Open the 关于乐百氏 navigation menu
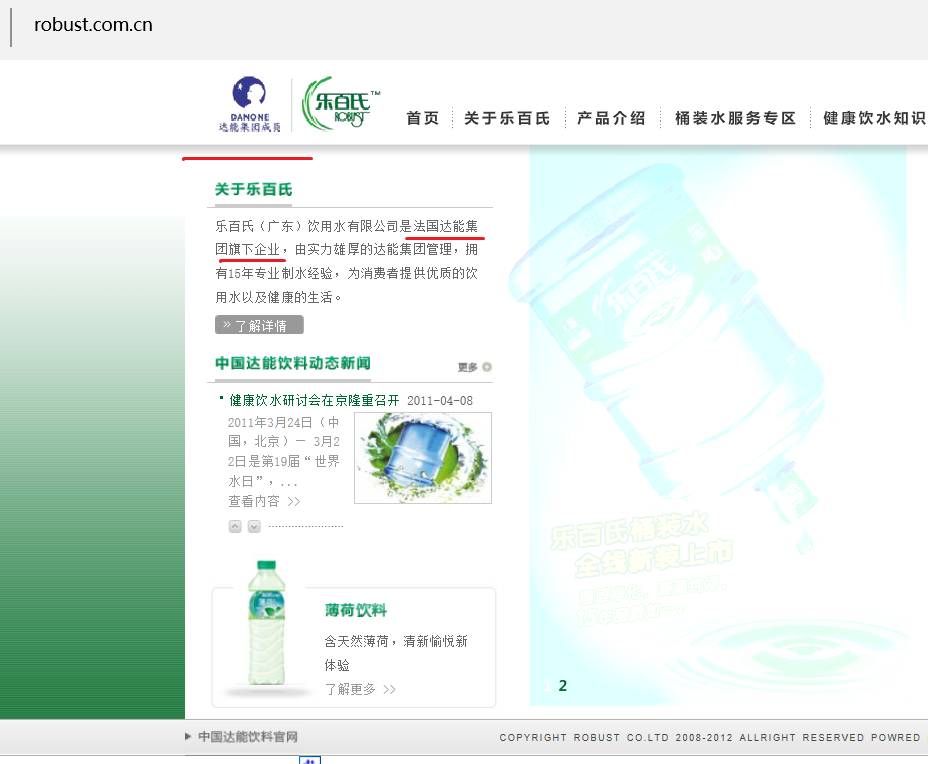 tap(507, 118)
